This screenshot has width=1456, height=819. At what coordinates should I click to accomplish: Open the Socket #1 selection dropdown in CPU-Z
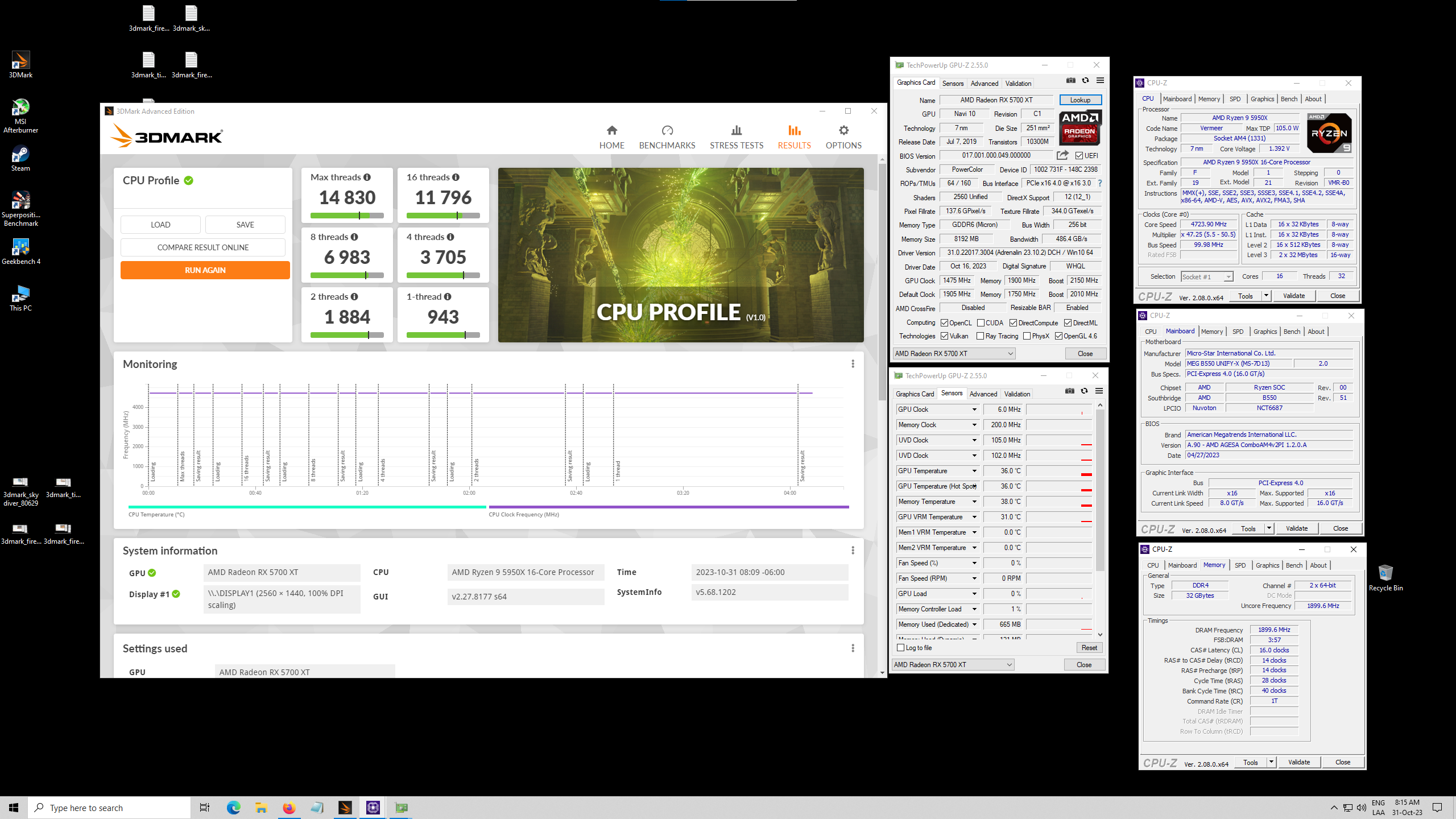(x=1207, y=276)
